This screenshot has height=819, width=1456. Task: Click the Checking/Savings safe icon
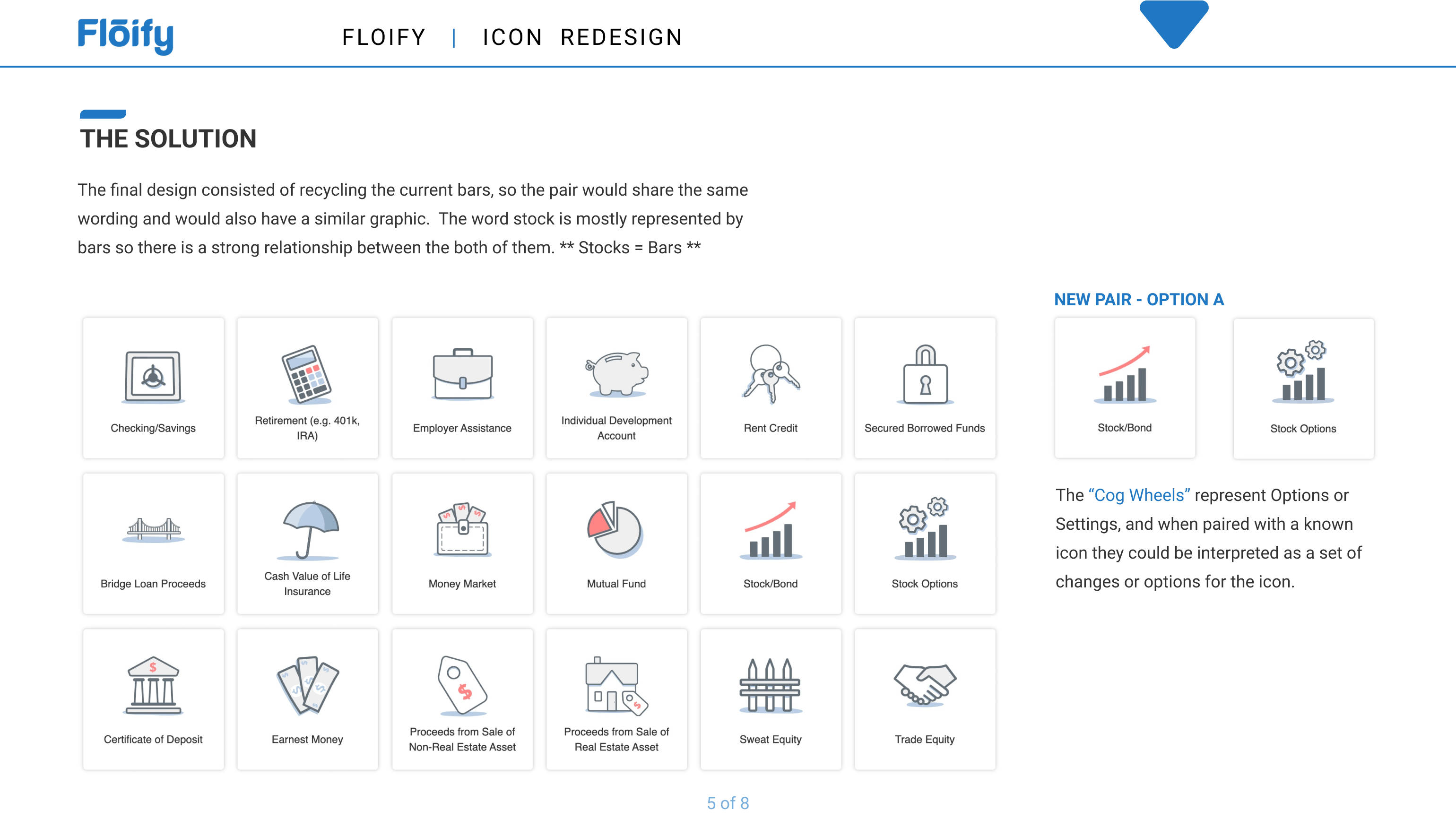coord(153,377)
